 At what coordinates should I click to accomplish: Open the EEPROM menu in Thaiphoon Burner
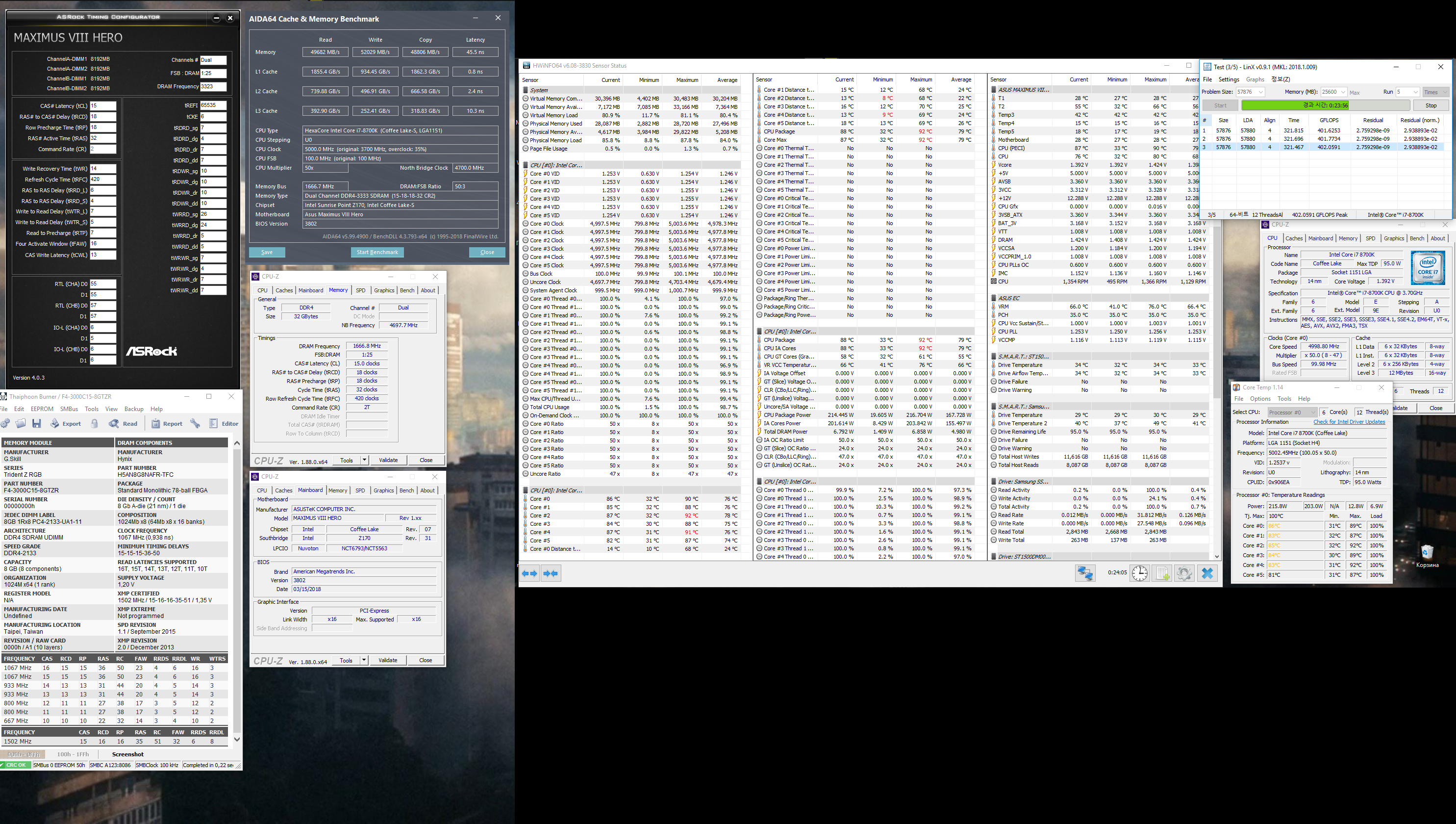[x=42, y=409]
